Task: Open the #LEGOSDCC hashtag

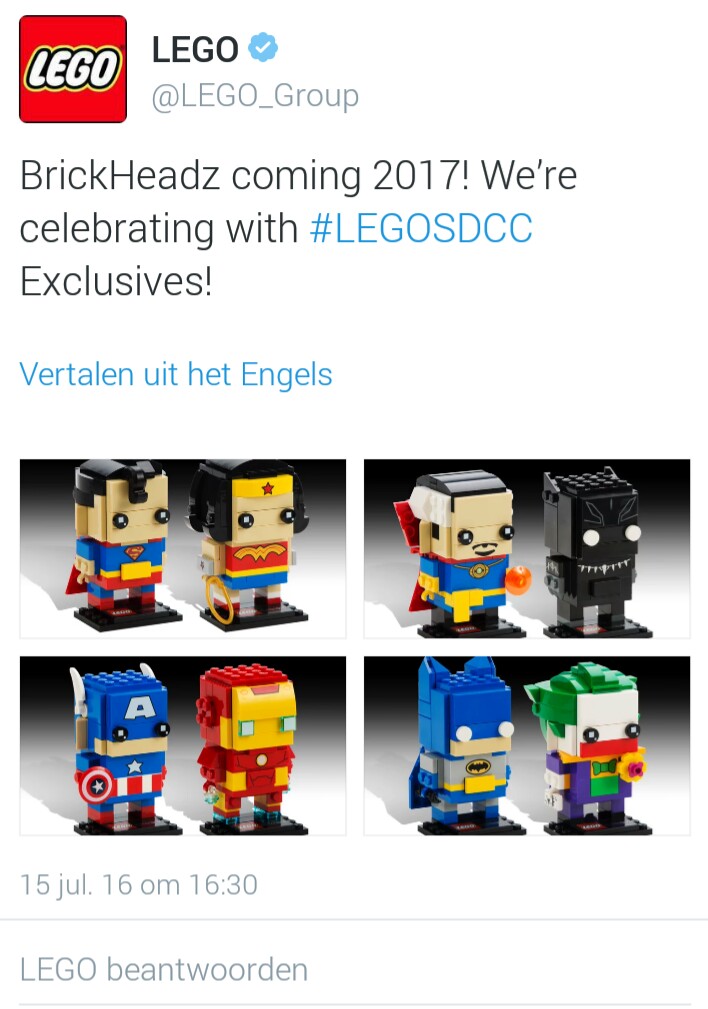Action: pyautogui.click(x=421, y=228)
